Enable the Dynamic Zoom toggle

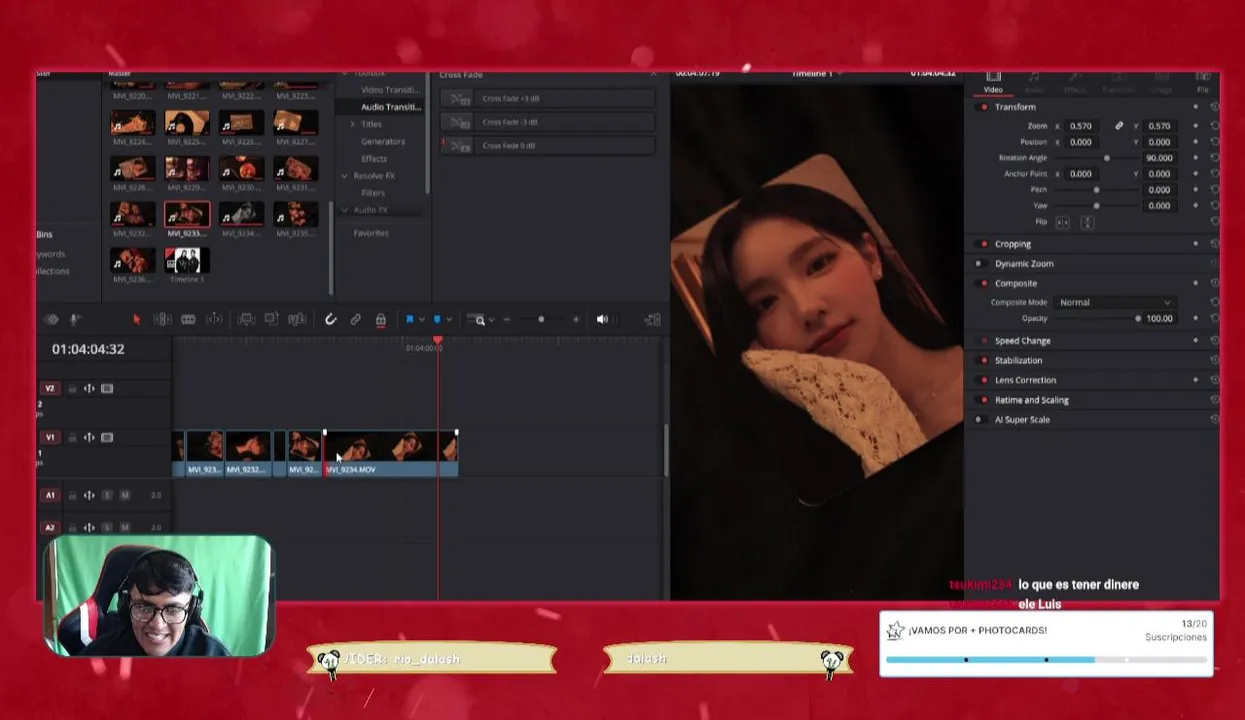tap(979, 264)
